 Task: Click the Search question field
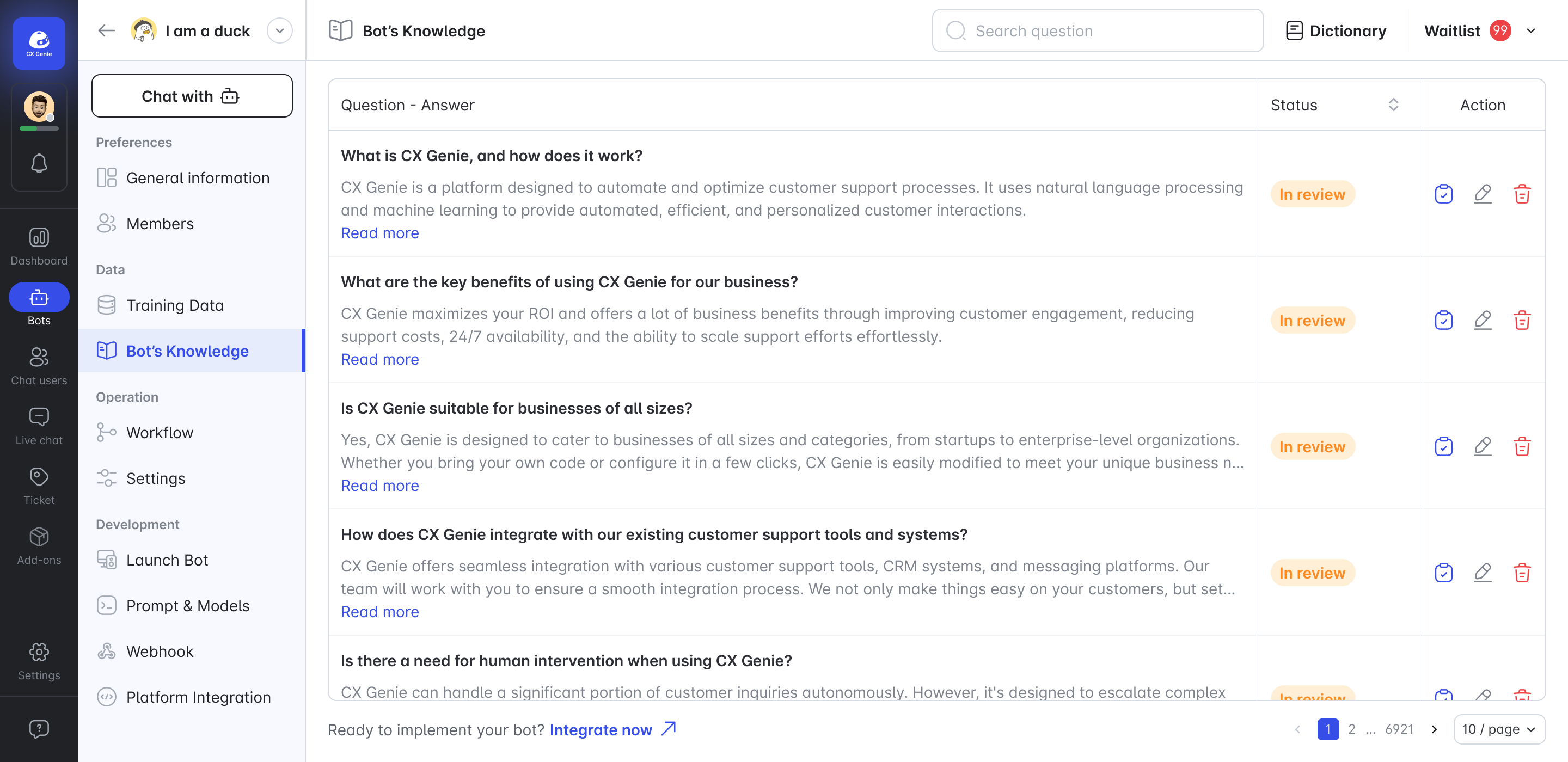tap(1098, 31)
